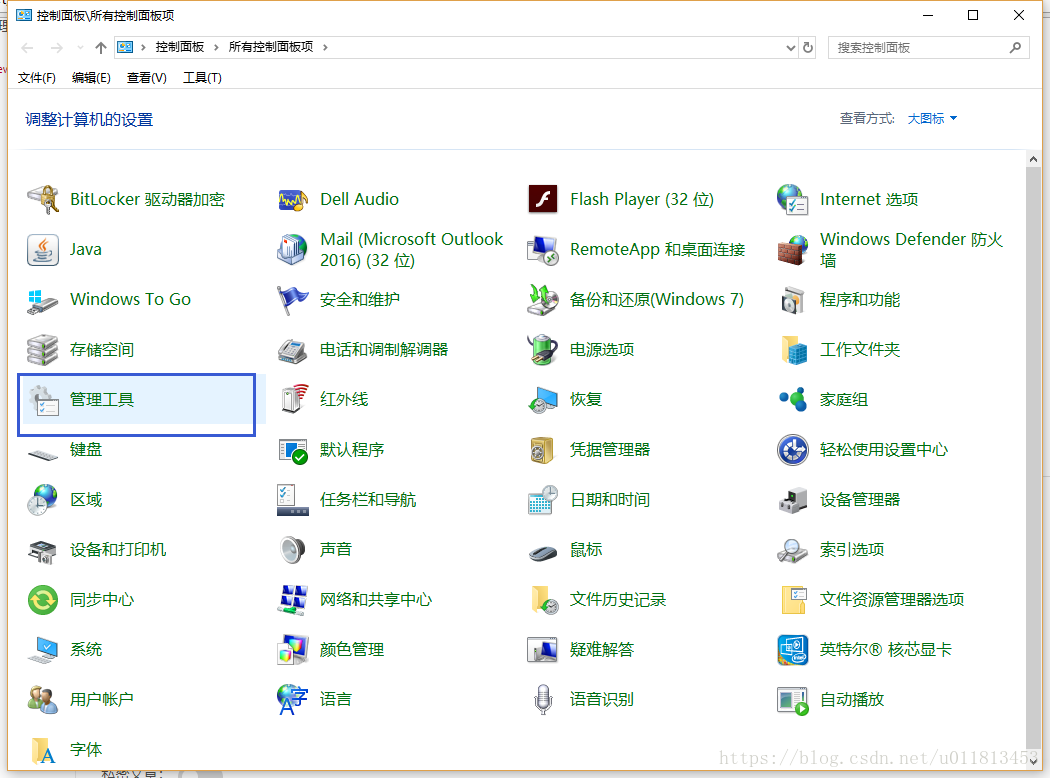The height and width of the screenshot is (778, 1050).
Task: Click the 文件历史记录 link text
Action: click(617, 600)
